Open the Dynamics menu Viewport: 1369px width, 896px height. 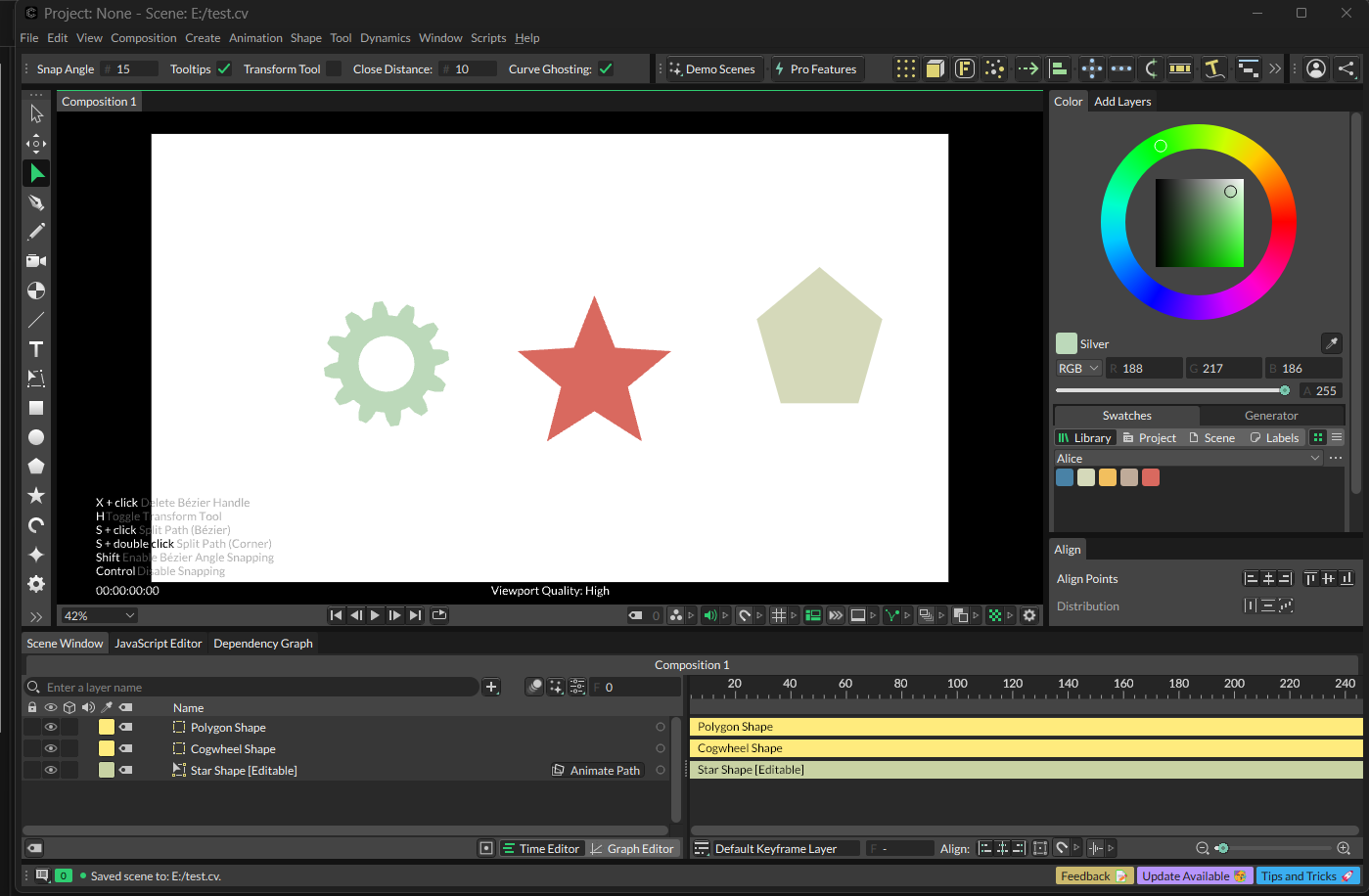pyautogui.click(x=386, y=38)
